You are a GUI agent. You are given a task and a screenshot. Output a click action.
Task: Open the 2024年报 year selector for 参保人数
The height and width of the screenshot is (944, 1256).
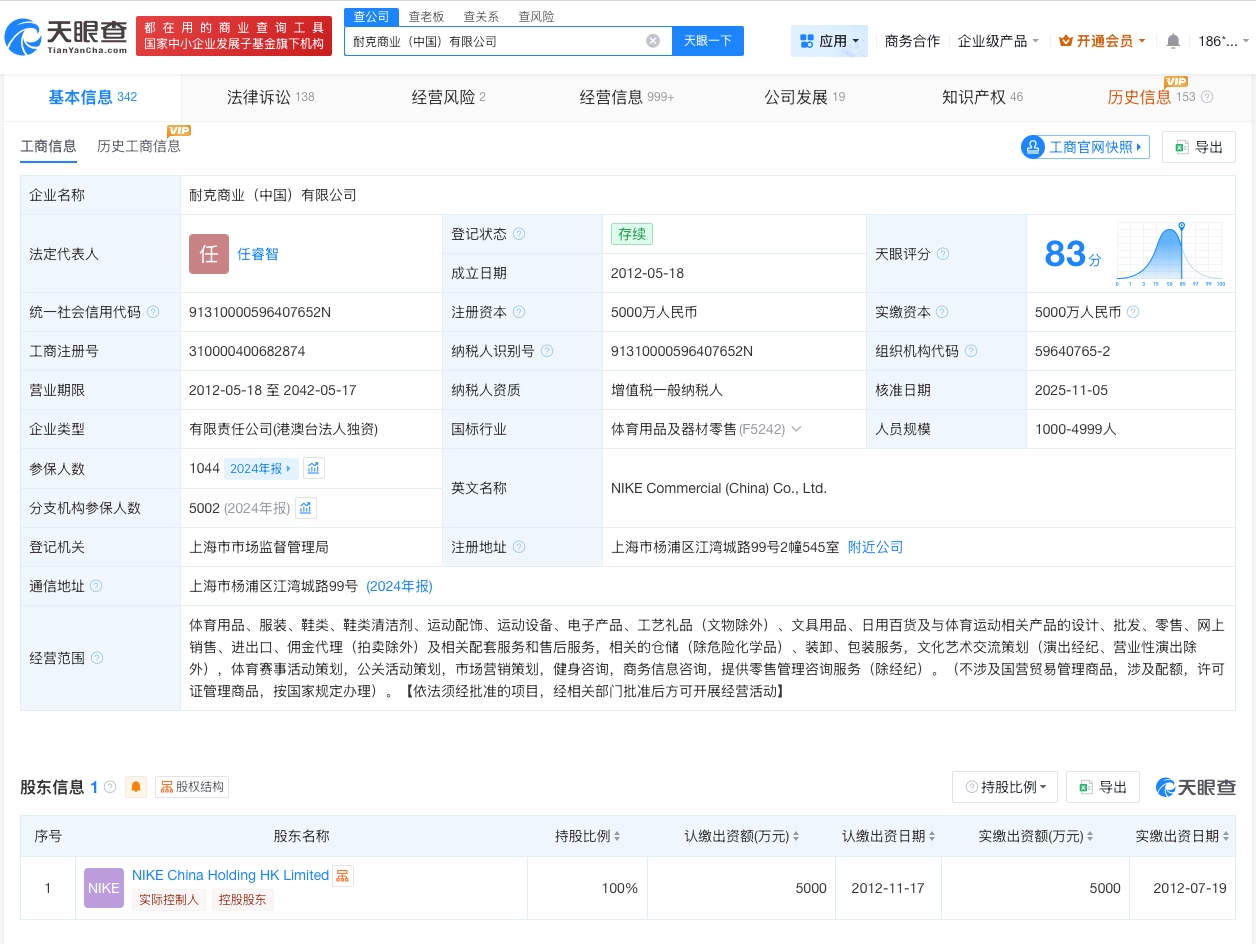260,468
